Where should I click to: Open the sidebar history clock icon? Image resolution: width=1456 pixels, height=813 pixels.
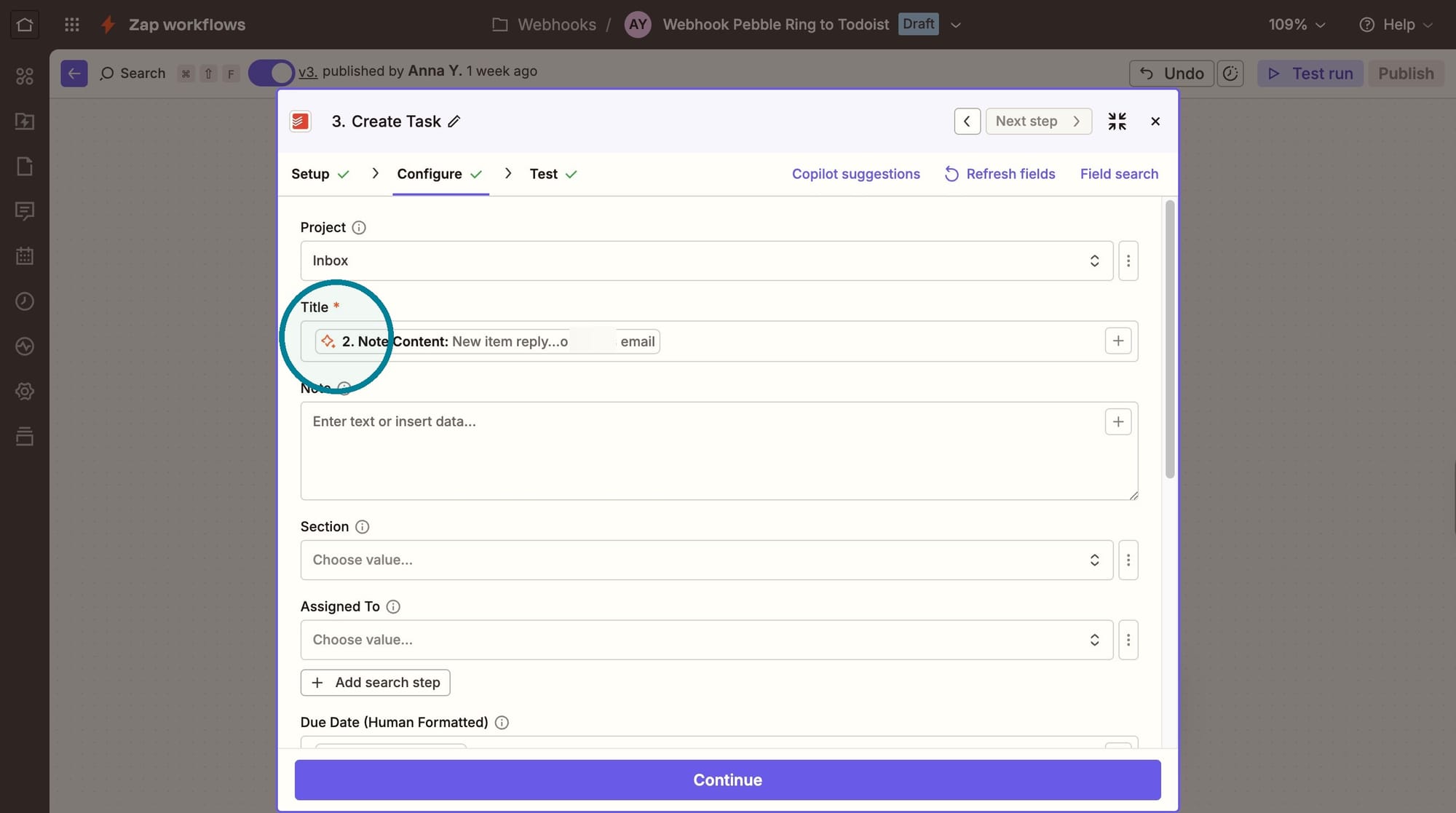(x=25, y=301)
